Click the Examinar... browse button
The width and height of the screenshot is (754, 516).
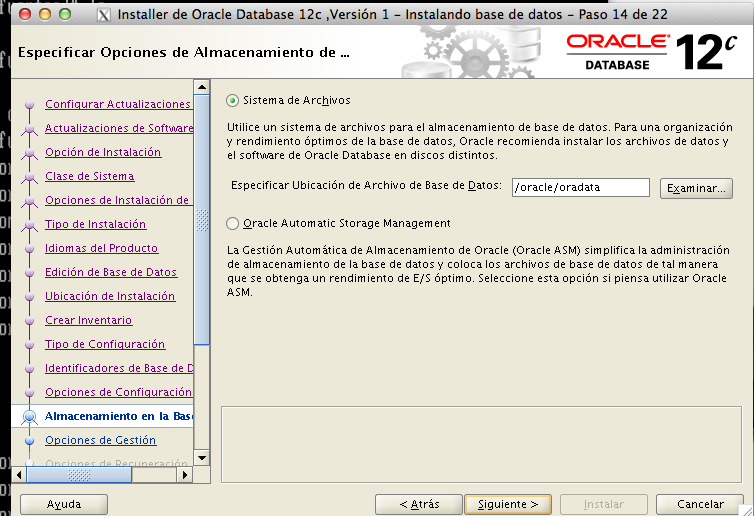click(696, 188)
